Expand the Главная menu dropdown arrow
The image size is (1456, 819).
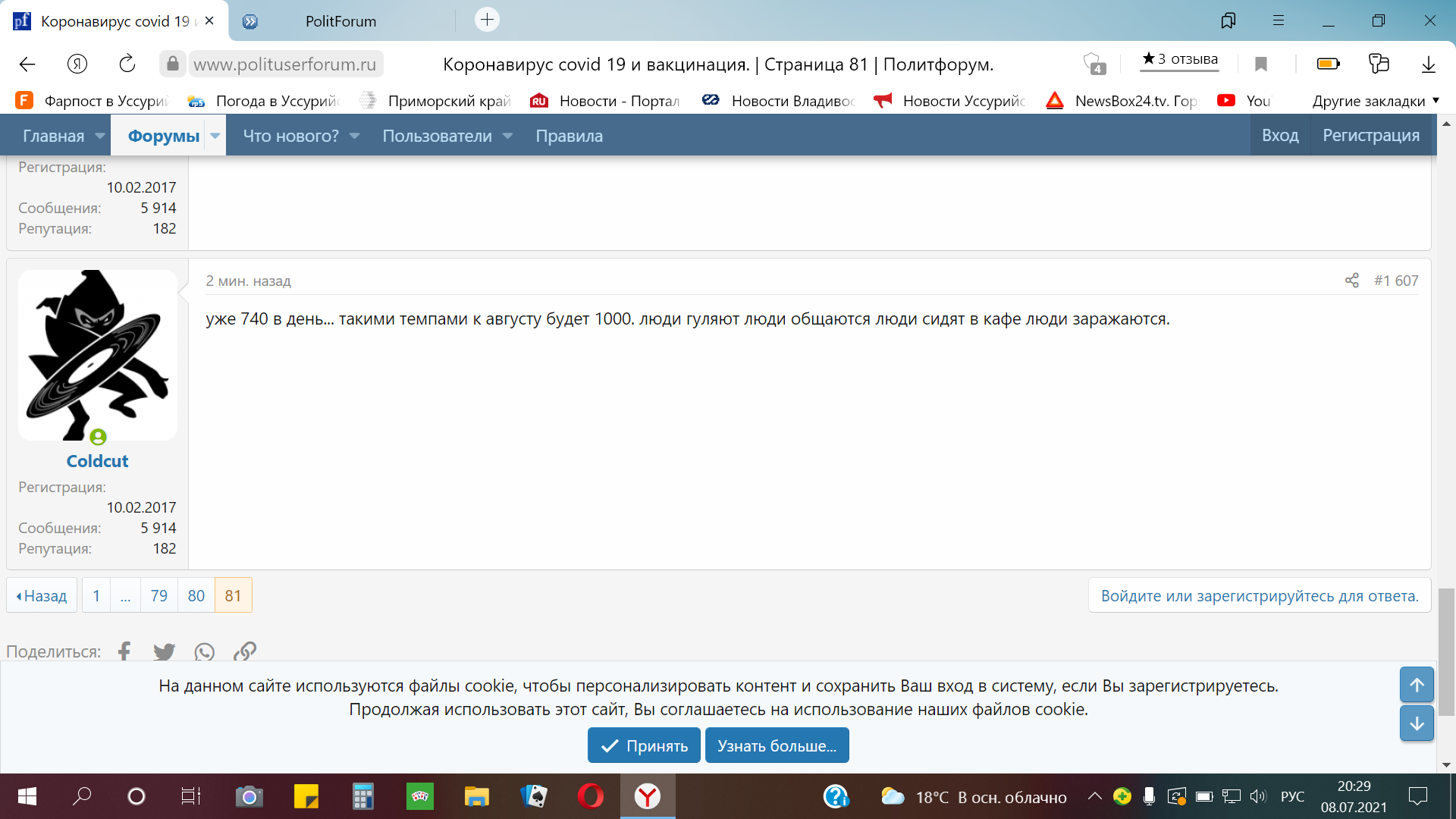tap(99, 136)
